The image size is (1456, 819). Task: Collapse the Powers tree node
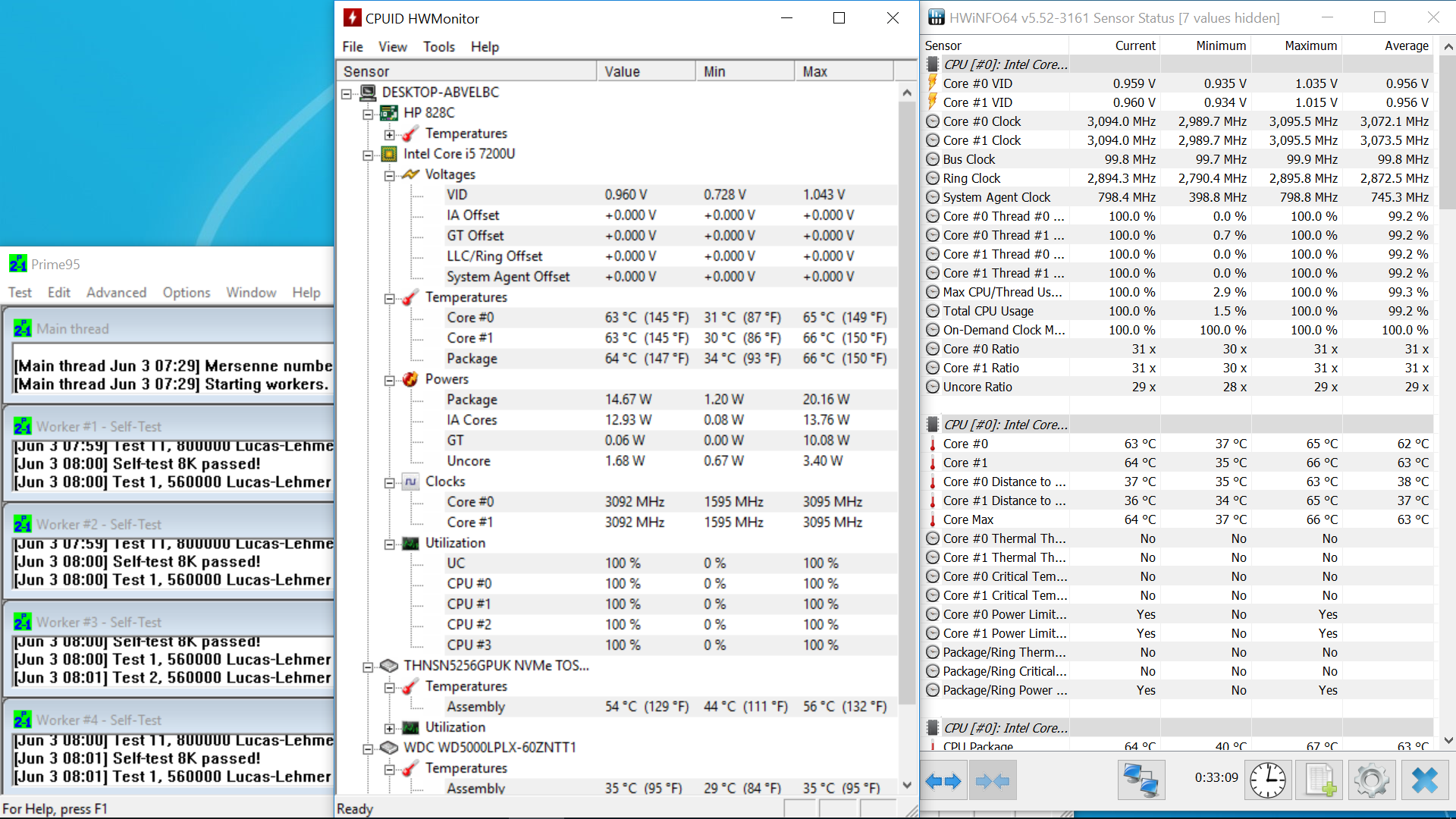click(x=389, y=380)
